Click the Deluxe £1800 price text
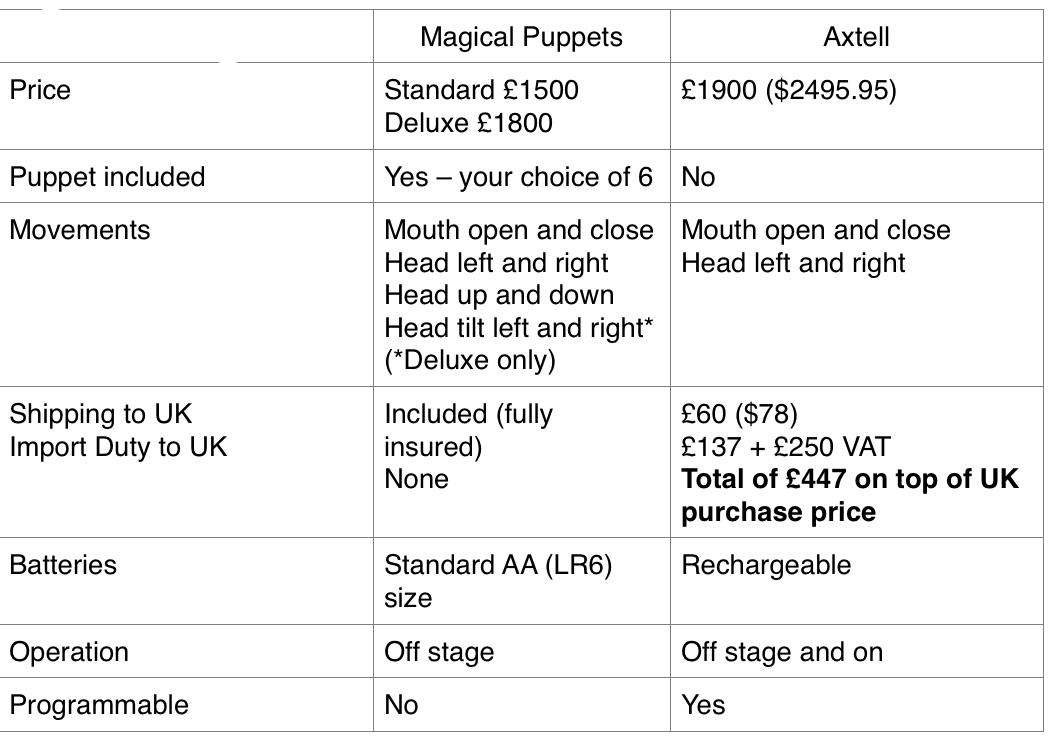The height and width of the screenshot is (740, 1055). coord(468,123)
